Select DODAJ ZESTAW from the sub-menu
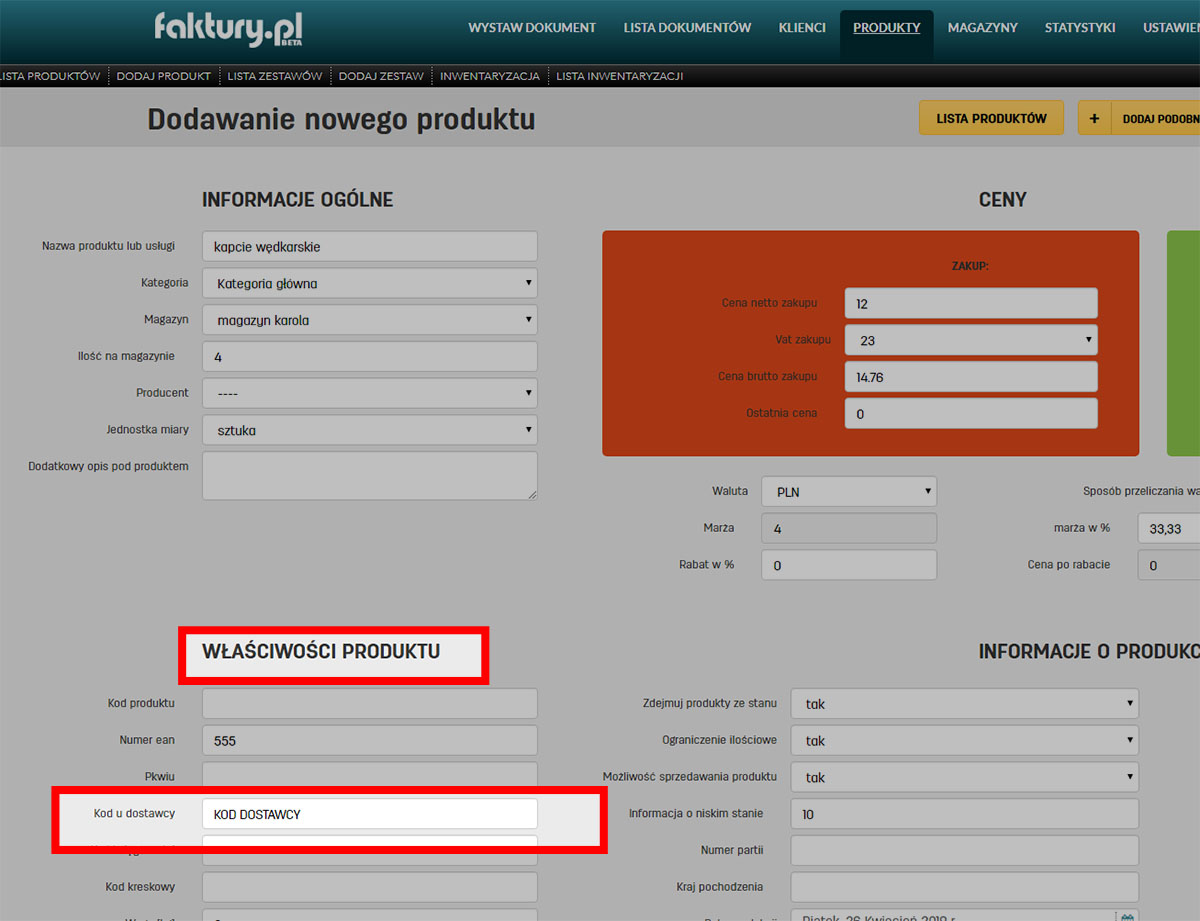Screen dimensions: 1200x921 (x=381, y=75)
